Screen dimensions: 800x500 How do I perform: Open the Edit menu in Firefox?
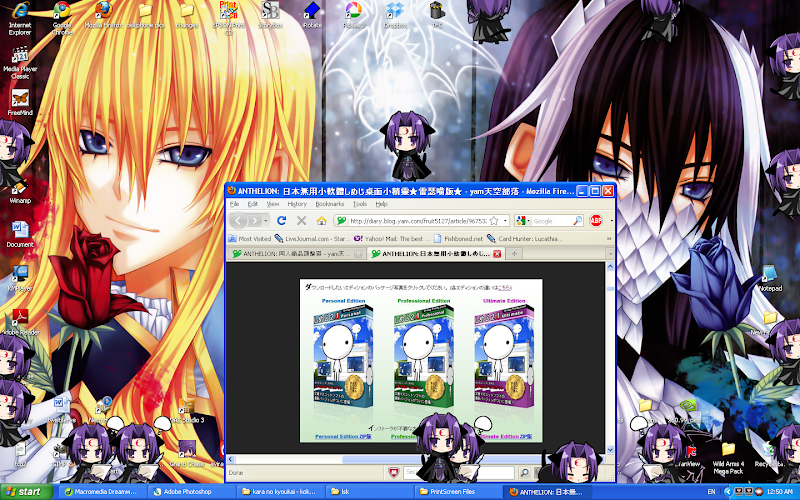(x=253, y=204)
